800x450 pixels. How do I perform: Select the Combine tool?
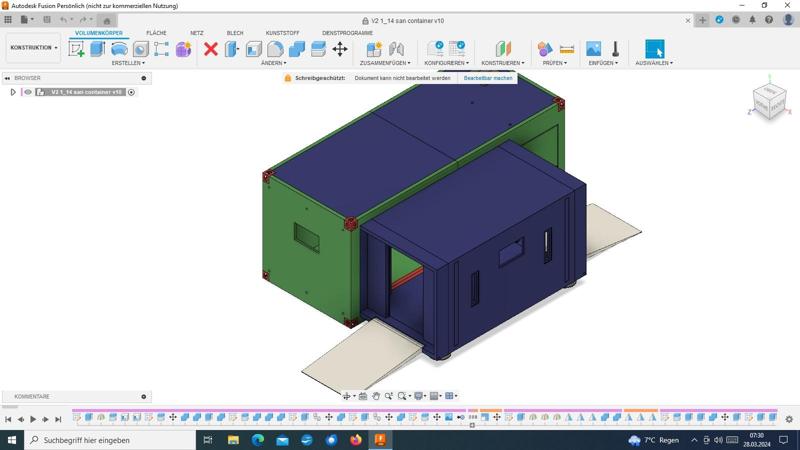pyautogui.click(x=296, y=49)
